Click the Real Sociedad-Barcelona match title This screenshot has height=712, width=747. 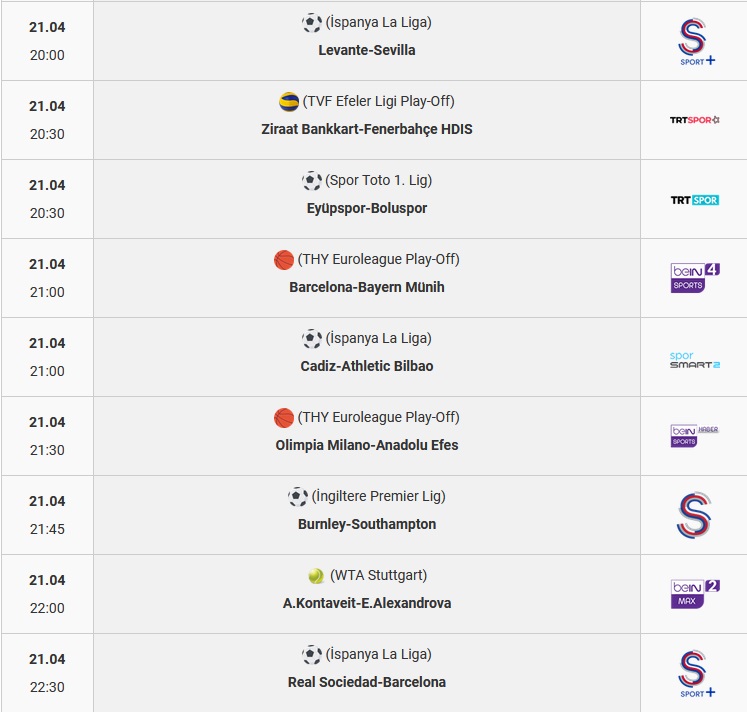[x=367, y=682]
